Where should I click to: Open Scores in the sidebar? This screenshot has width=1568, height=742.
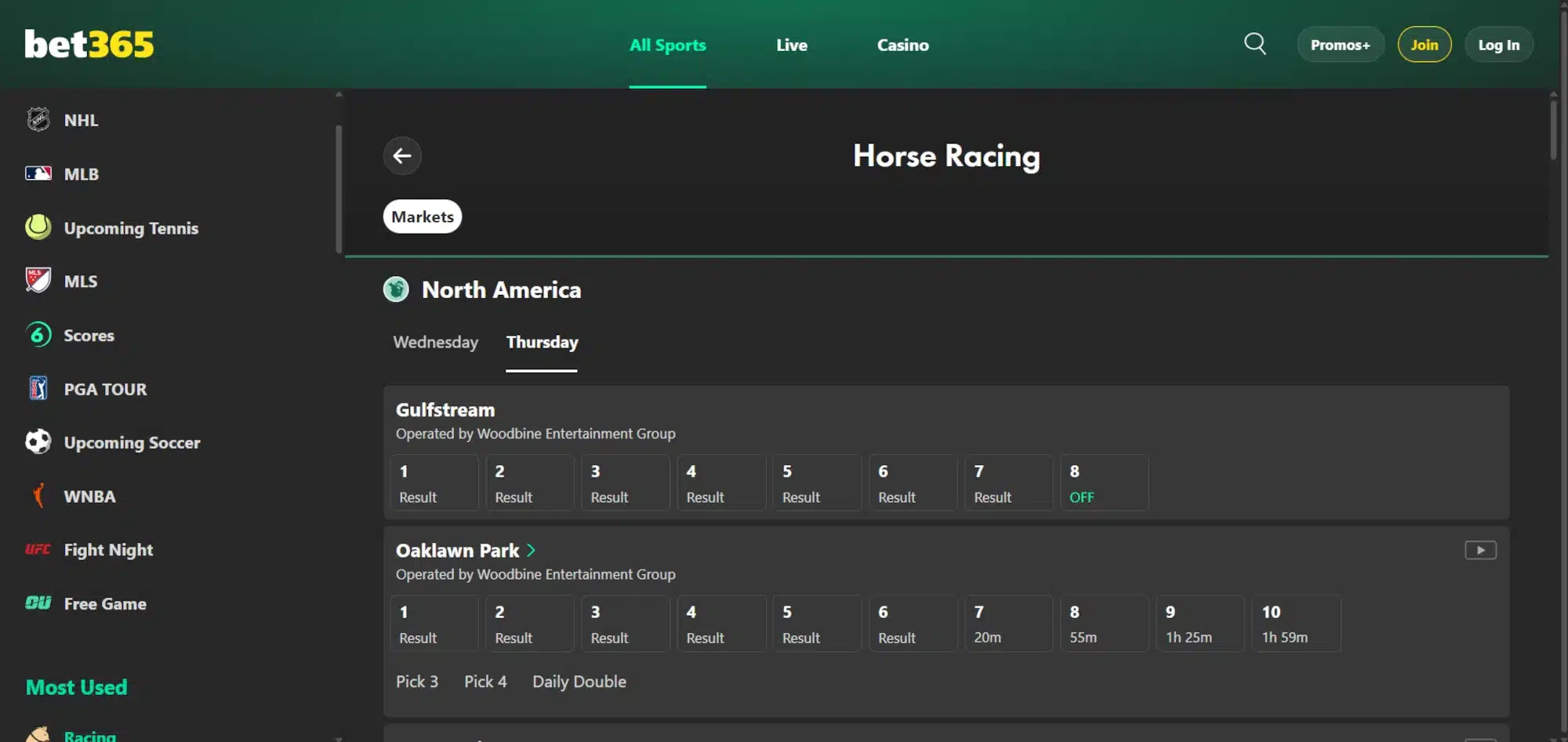[x=89, y=335]
